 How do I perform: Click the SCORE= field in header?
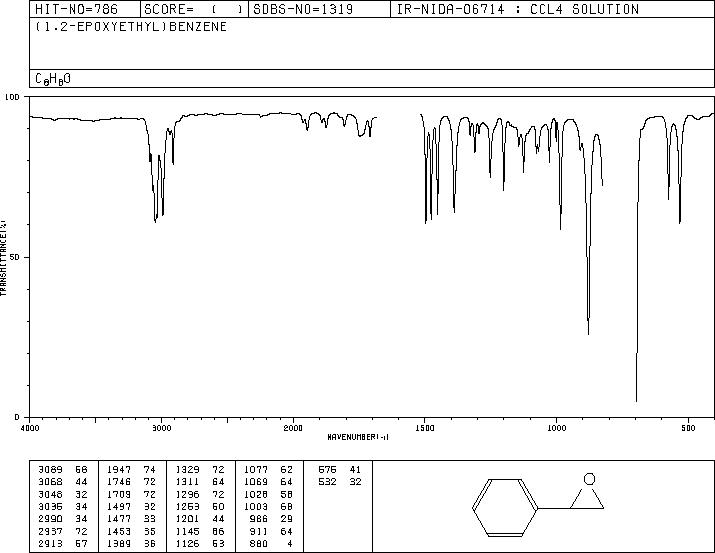(x=194, y=9)
